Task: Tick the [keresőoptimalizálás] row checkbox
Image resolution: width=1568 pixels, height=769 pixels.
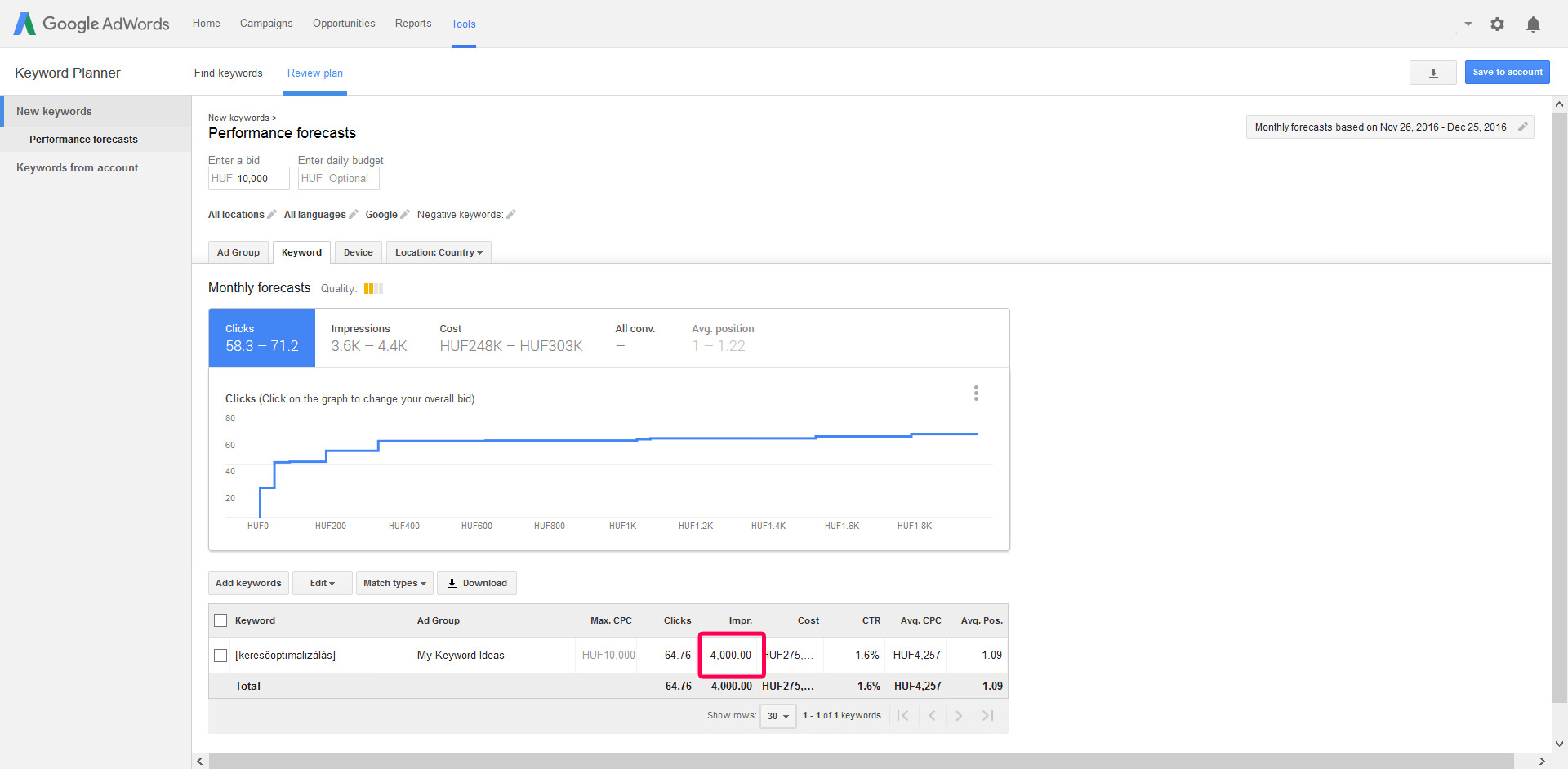Action: [220, 656]
